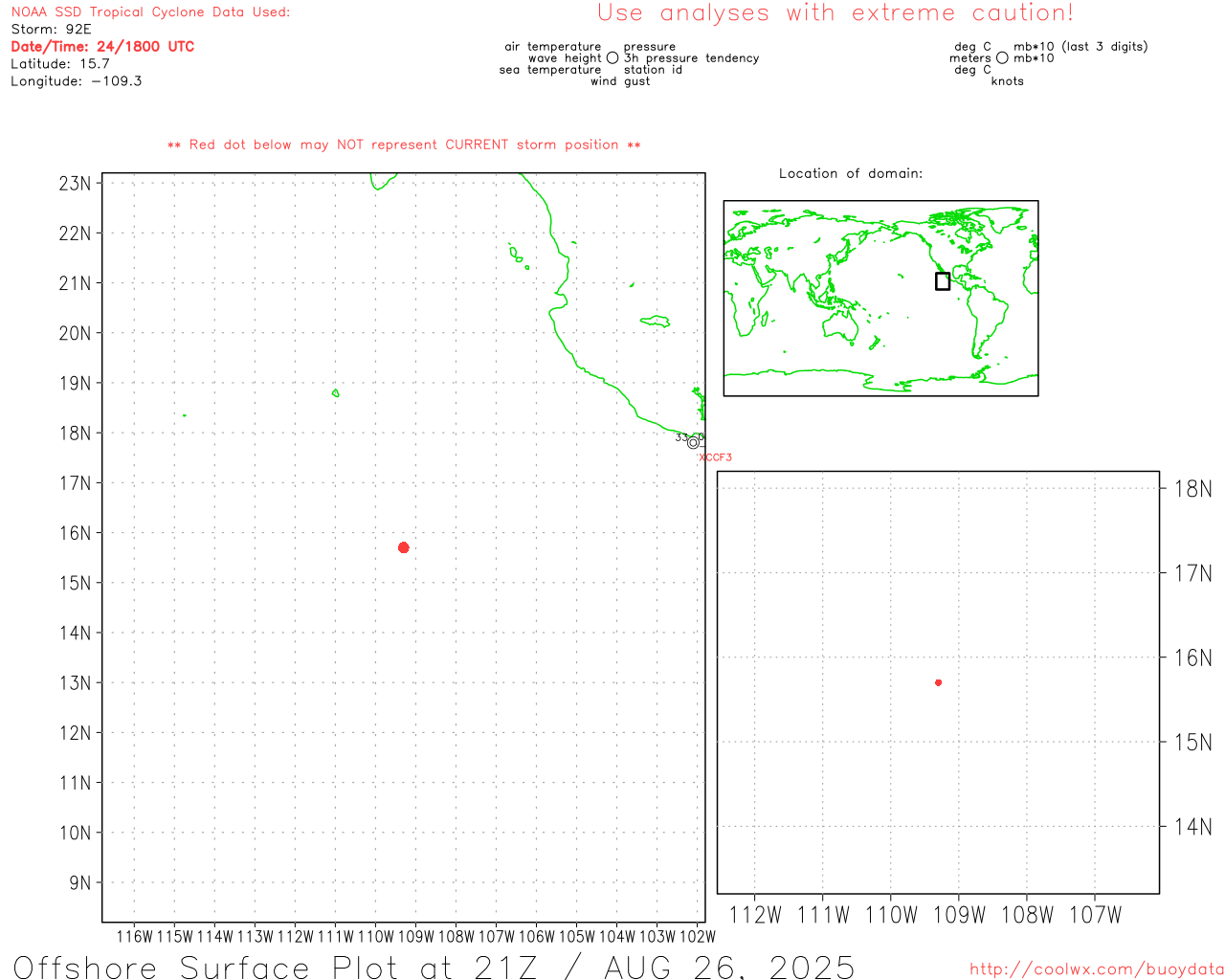Click the world overview map thumbnail
The width and height of the screenshot is (1225, 980).
(880, 299)
